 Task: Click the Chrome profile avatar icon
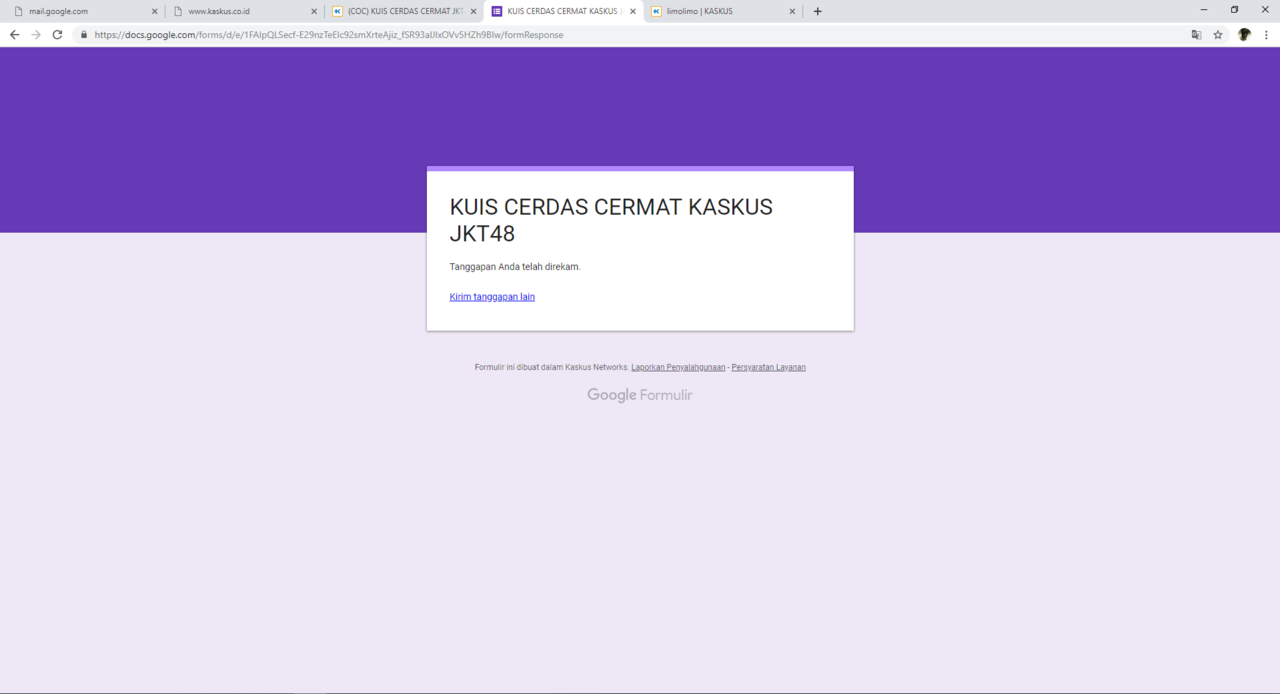point(1243,34)
